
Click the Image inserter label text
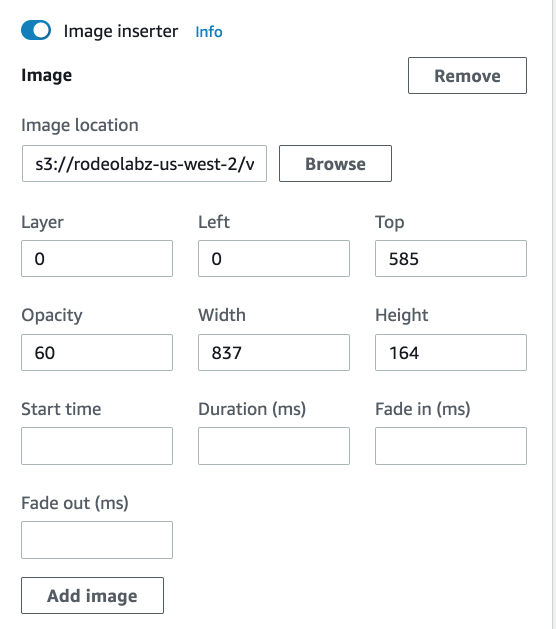click(x=121, y=31)
